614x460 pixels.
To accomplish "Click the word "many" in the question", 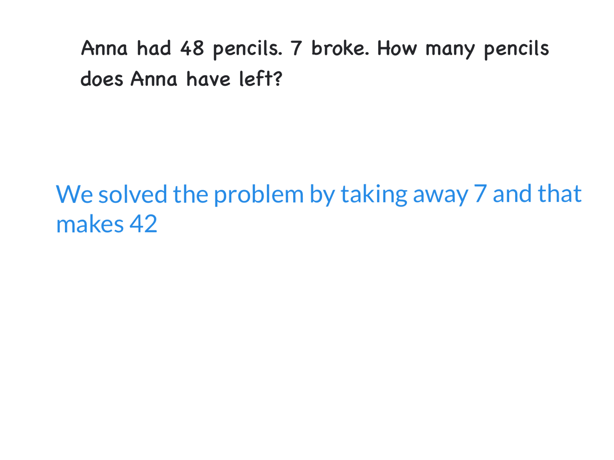I will 450,50.
